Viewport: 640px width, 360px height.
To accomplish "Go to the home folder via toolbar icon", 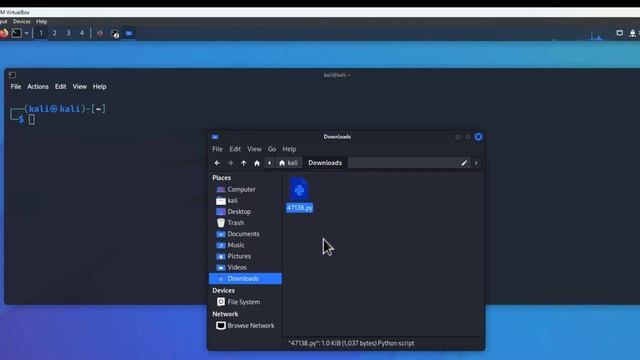I will (257, 163).
